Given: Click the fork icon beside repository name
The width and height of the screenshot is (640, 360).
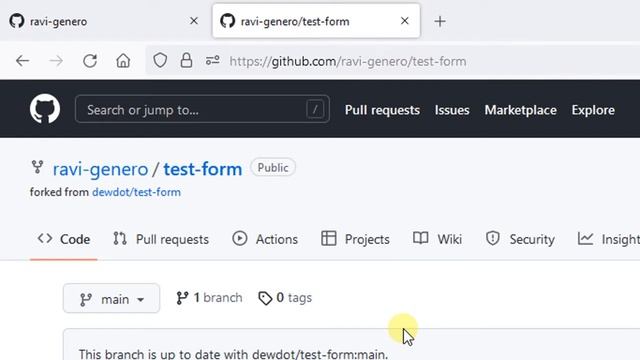Looking at the screenshot, I should pos(37,167).
